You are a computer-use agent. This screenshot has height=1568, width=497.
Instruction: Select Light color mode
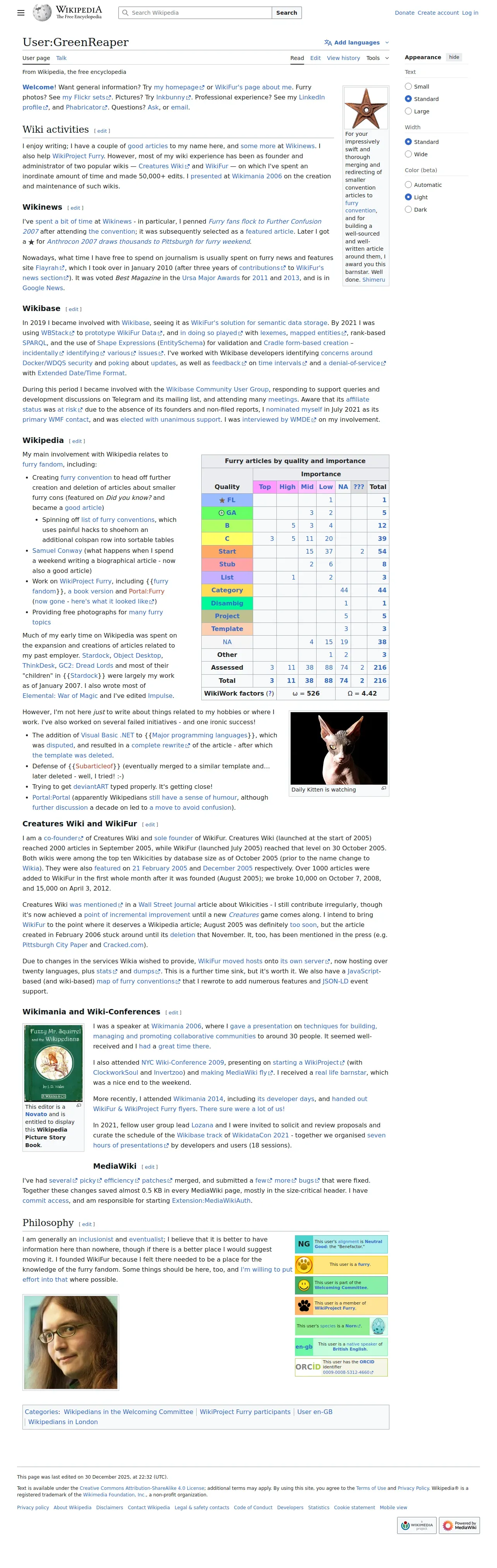point(408,197)
